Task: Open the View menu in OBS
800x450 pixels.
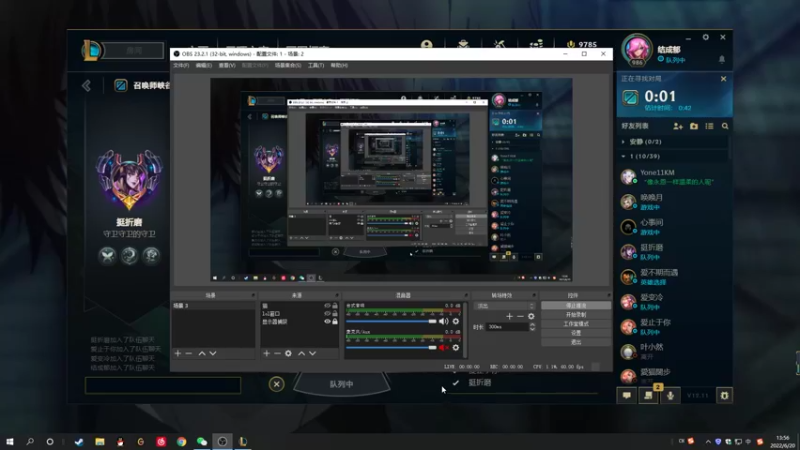Action: [227, 65]
